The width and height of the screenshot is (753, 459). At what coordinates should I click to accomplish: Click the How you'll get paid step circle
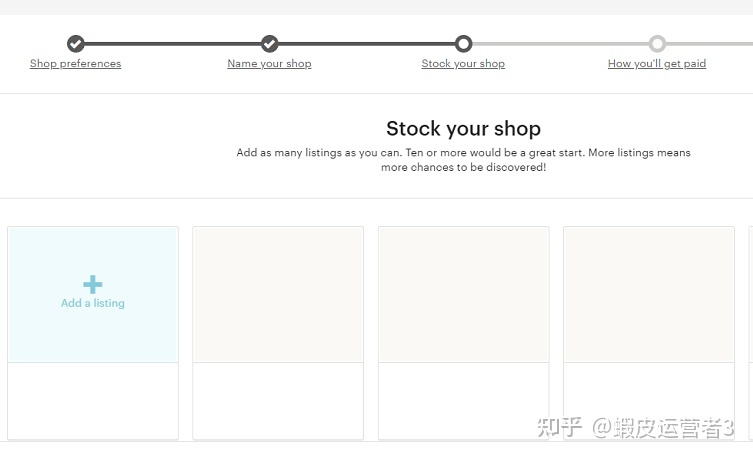[657, 44]
